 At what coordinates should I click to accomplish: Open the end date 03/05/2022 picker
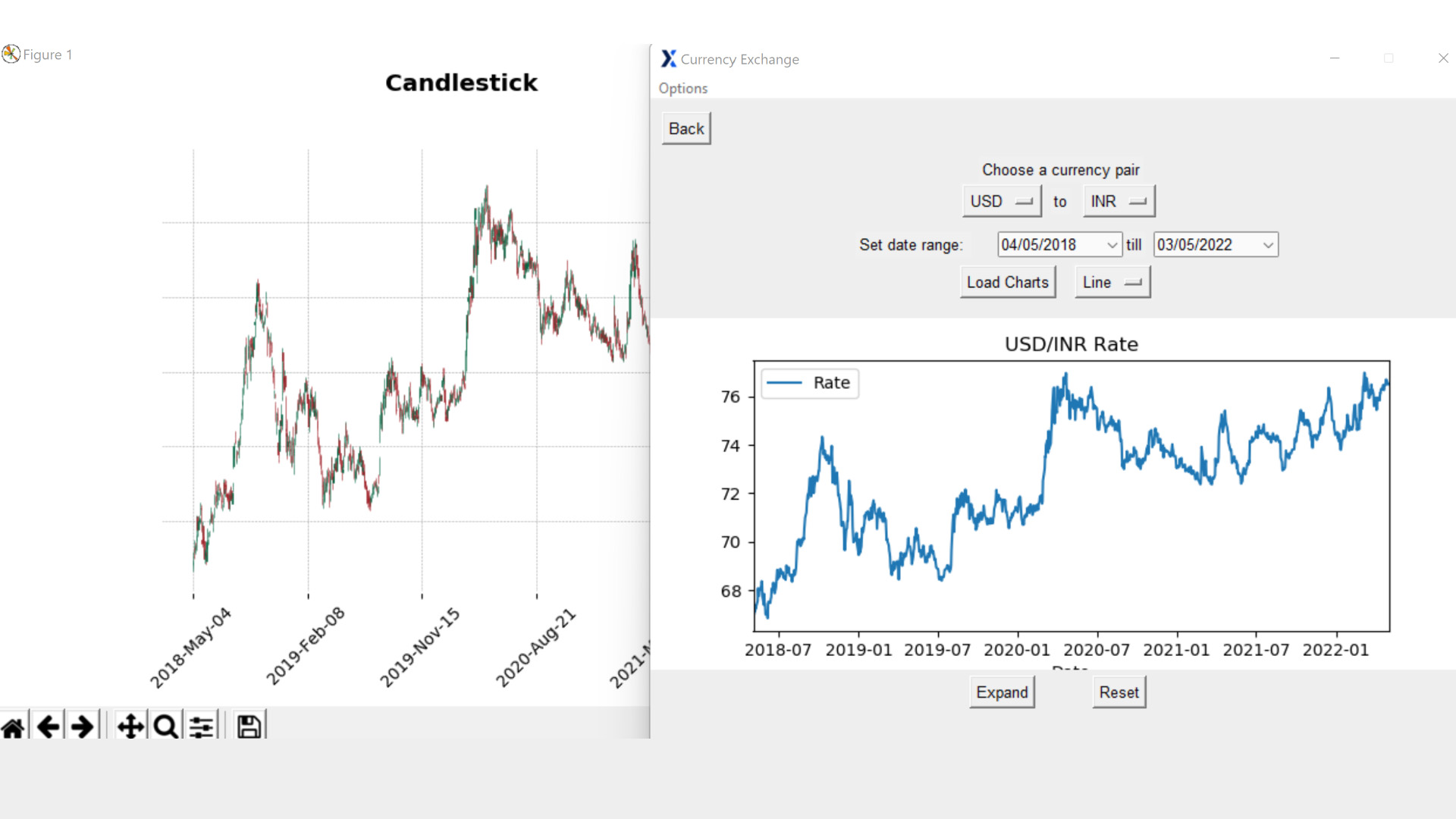pyautogui.click(x=1216, y=244)
